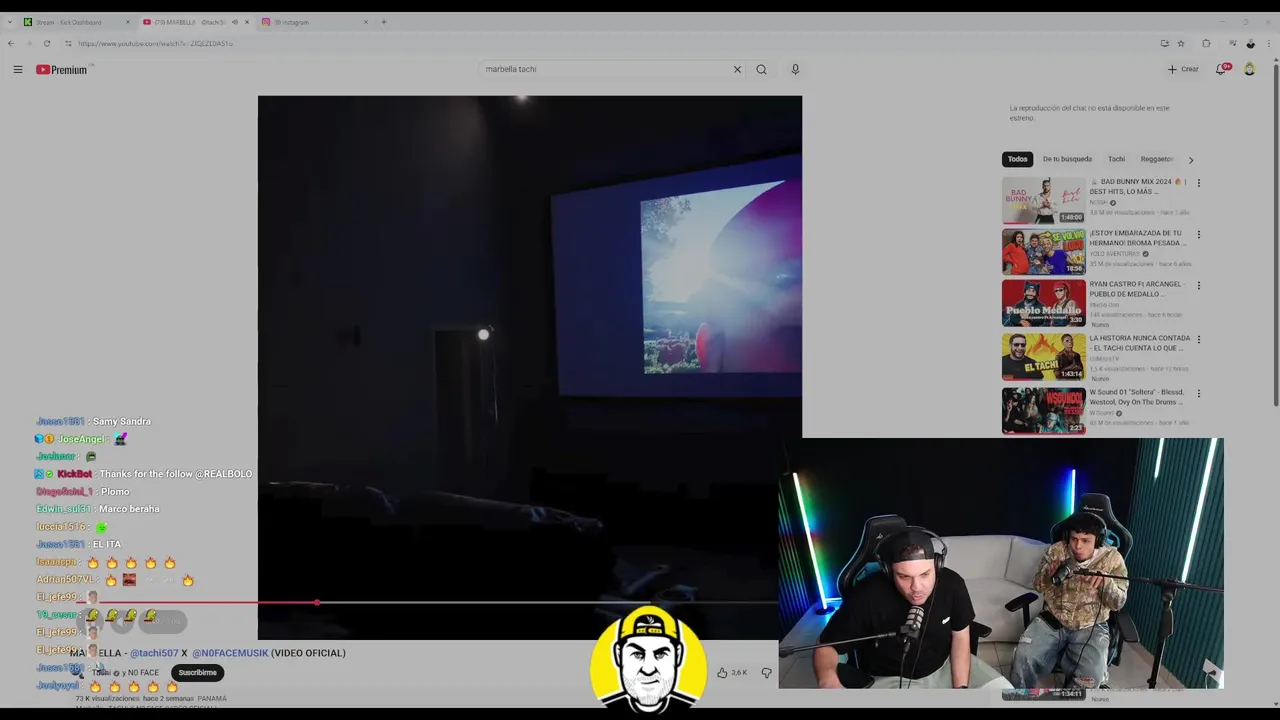1280x720 pixels.
Task: Close the Instagram tab
Action: tap(366, 22)
